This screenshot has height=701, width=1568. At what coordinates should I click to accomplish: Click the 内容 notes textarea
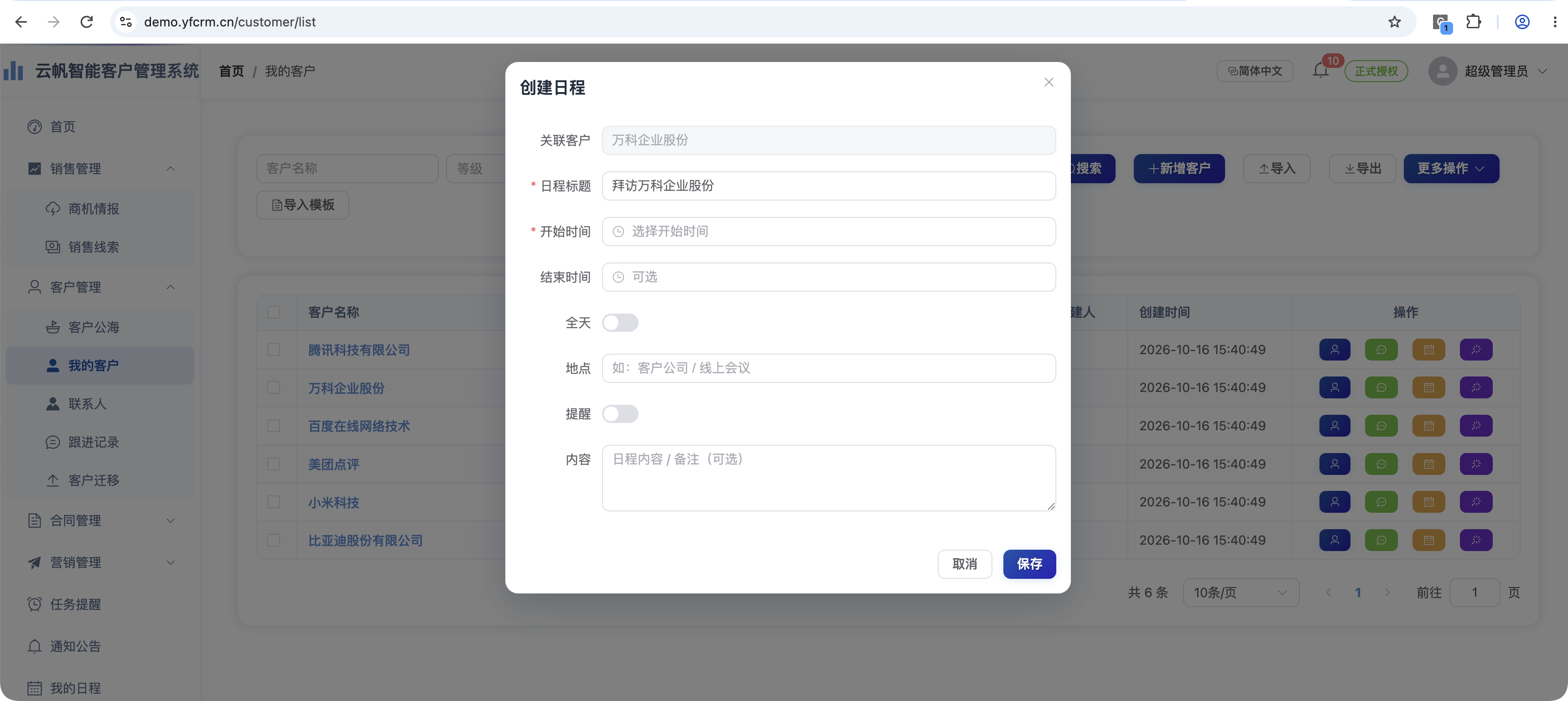(828, 478)
